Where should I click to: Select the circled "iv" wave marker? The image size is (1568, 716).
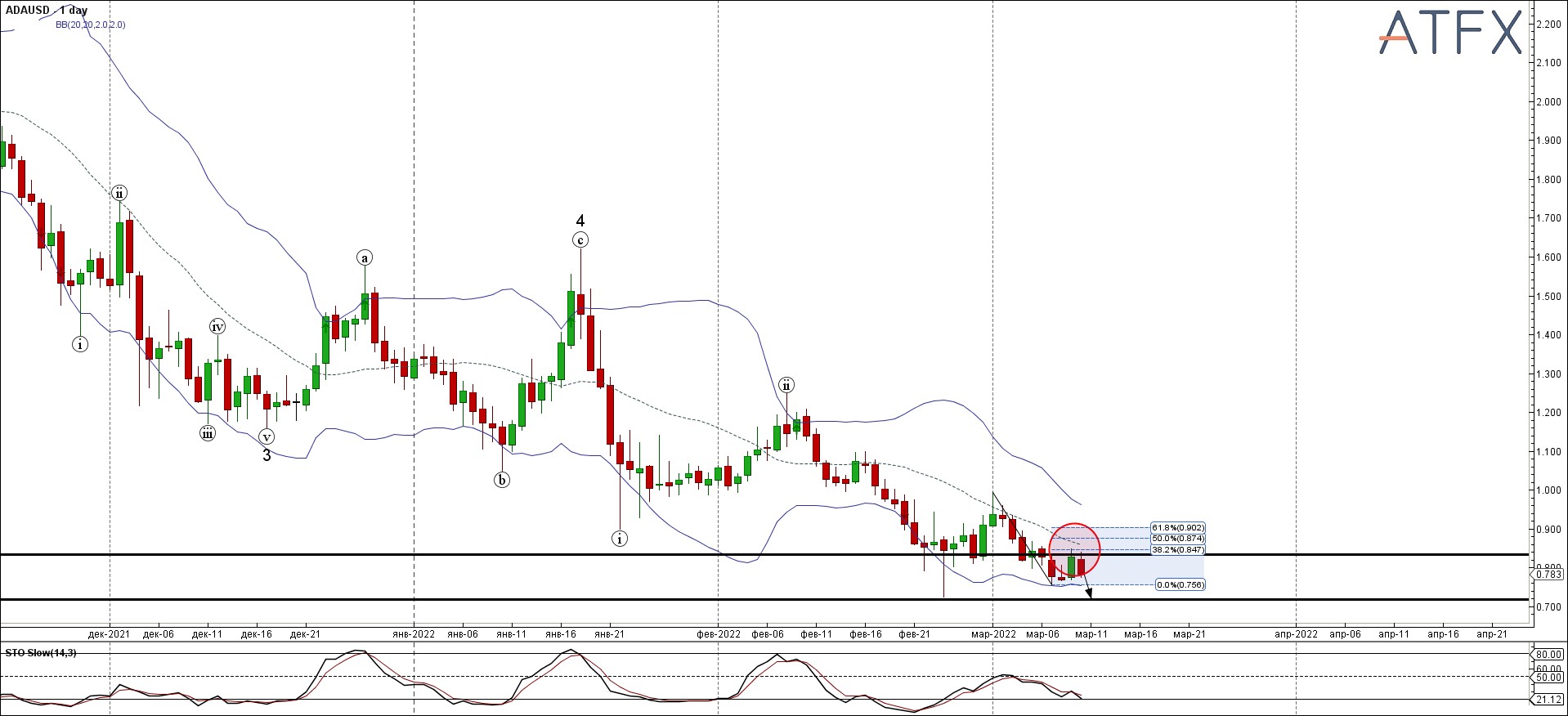[x=217, y=327]
